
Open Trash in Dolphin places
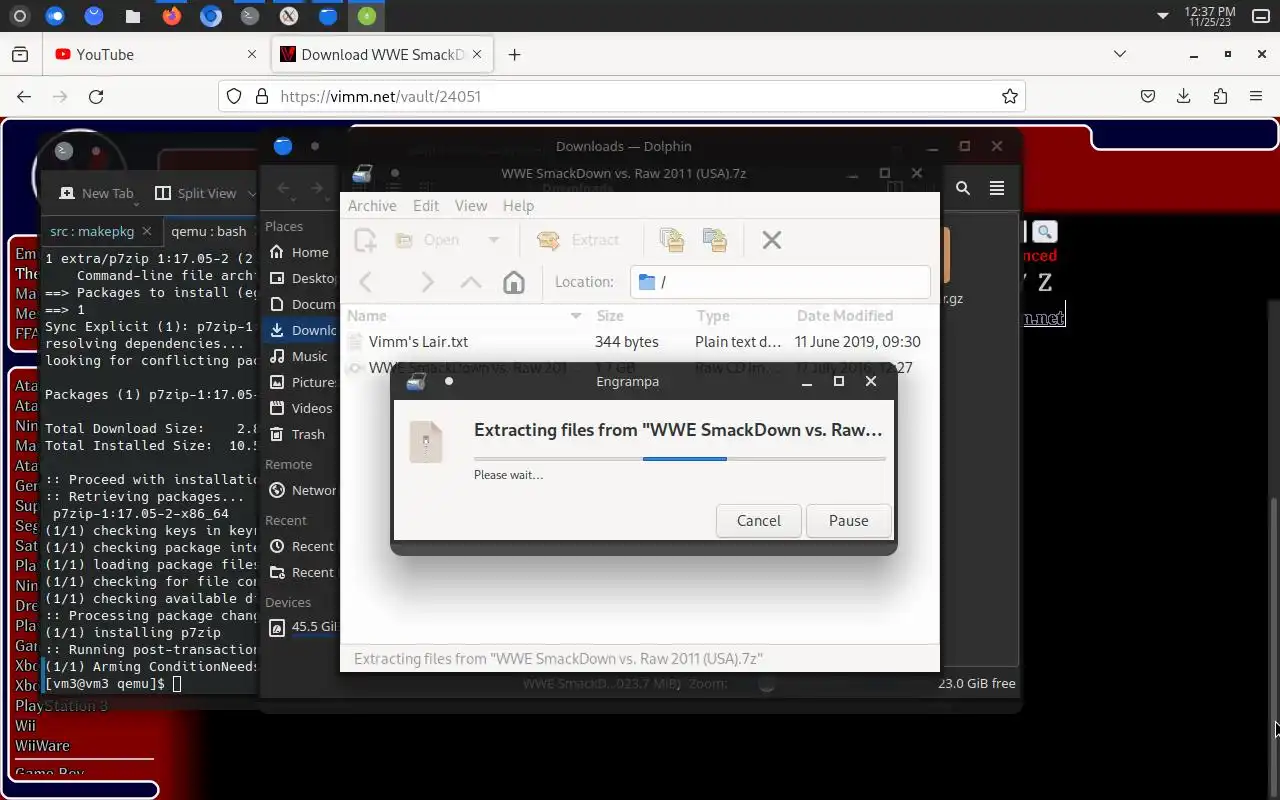(299, 434)
